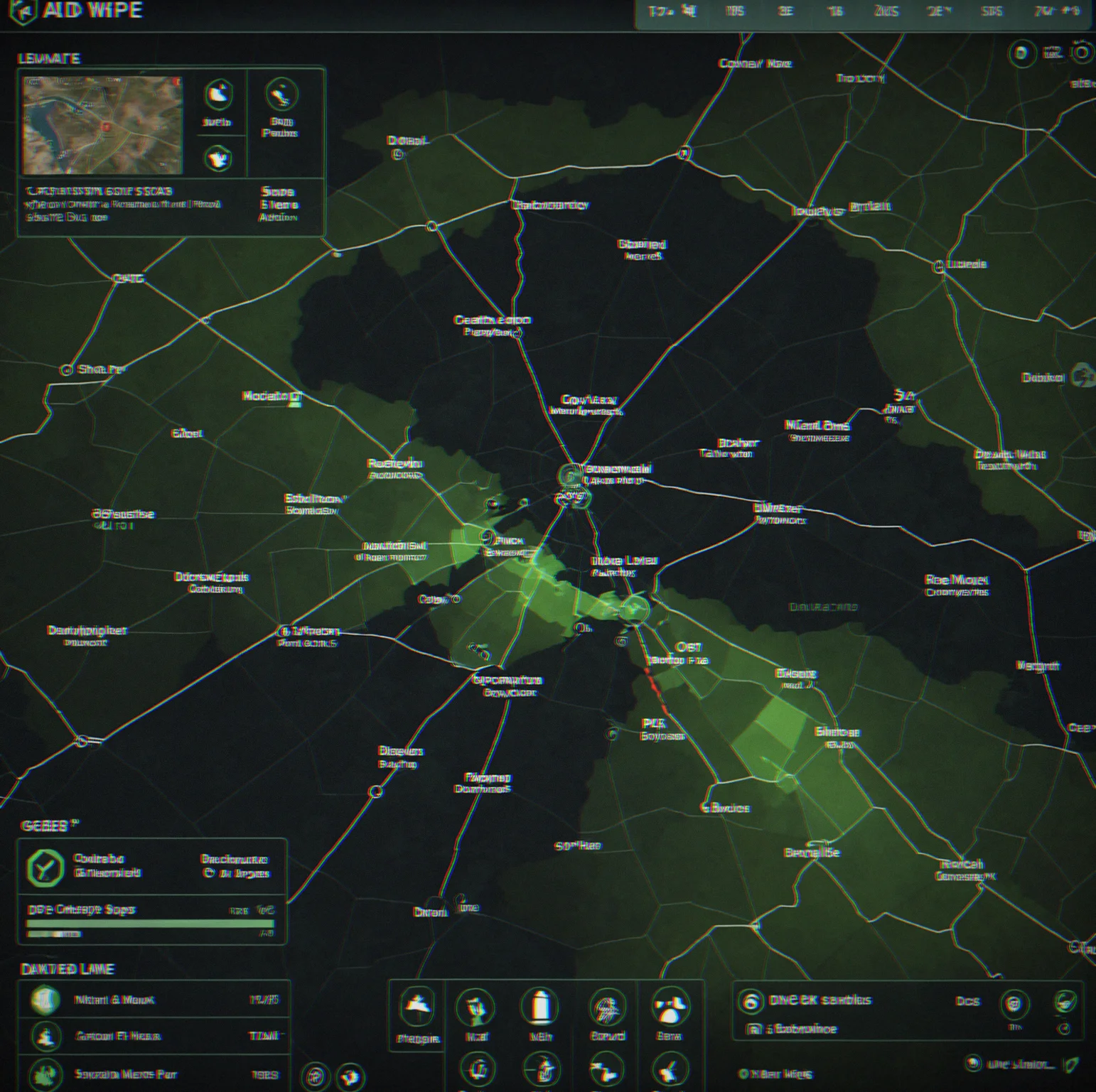
Task: Click the circular target icon in the top-right corner
Action: point(1082,53)
